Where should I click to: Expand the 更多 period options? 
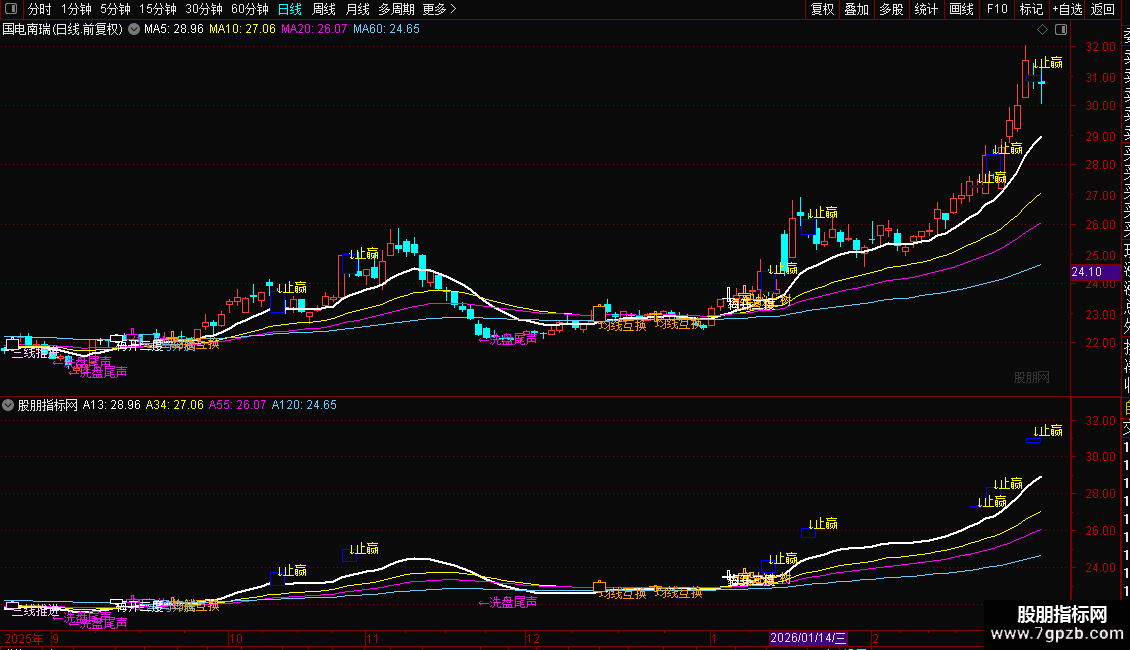[x=439, y=9]
